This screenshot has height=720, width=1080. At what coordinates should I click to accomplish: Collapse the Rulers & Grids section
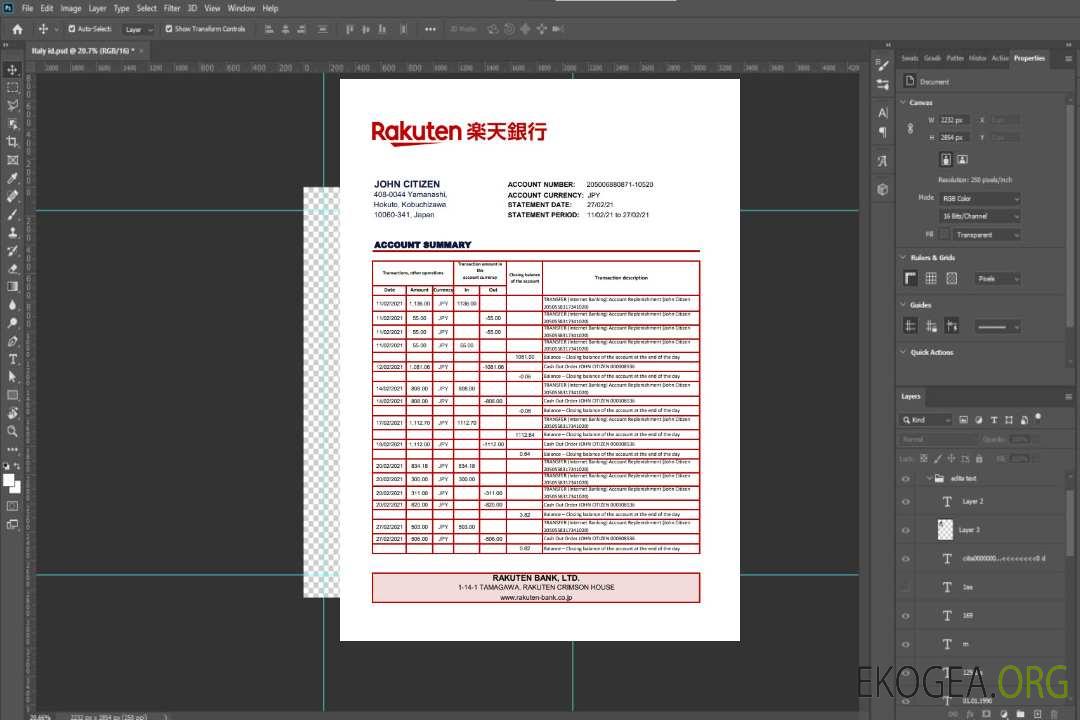click(x=903, y=257)
